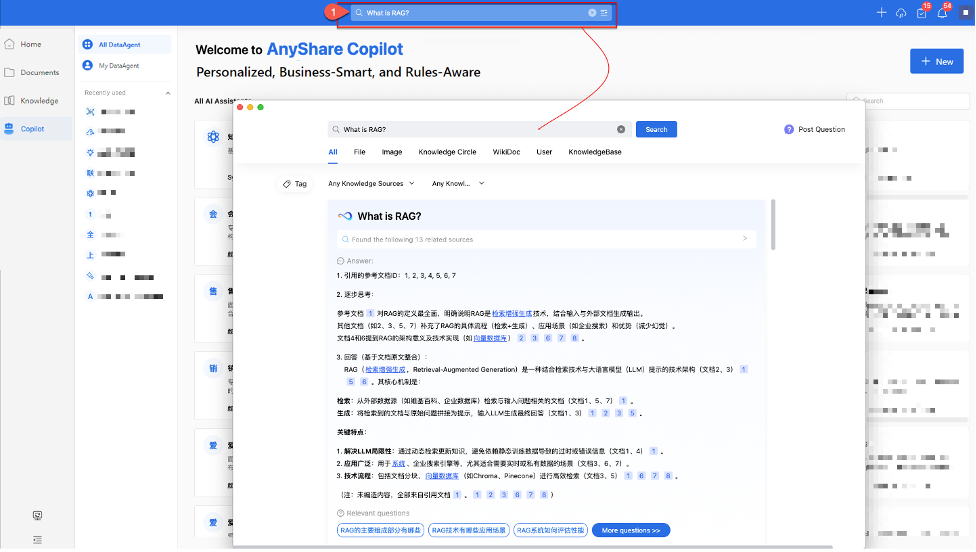Click the plus icon in top header
This screenshot has height=552, width=976.
point(881,13)
